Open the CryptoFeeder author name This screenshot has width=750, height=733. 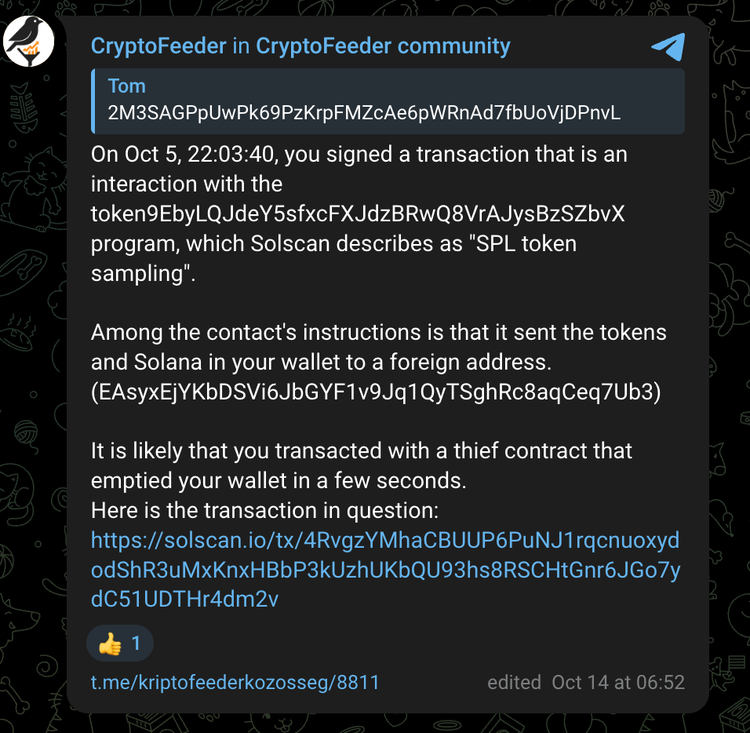(158, 46)
